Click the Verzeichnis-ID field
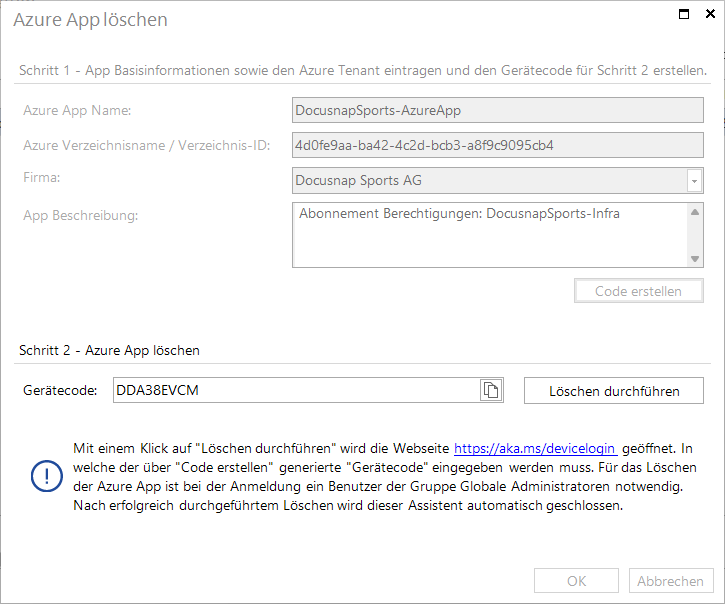Screen dimensions: 725x604 tap(498, 145)
